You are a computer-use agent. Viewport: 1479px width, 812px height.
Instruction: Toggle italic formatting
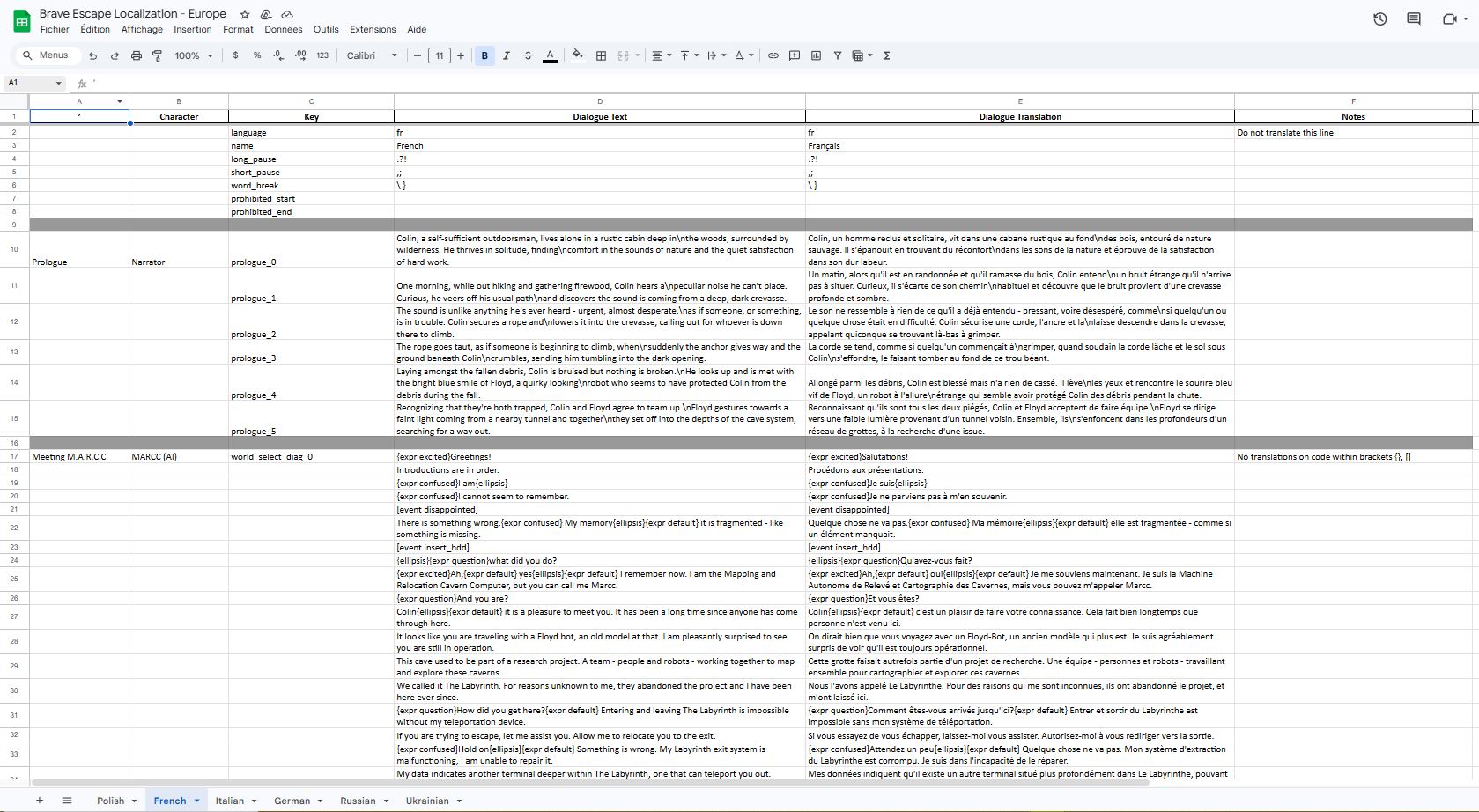click(x=507, y=55)
